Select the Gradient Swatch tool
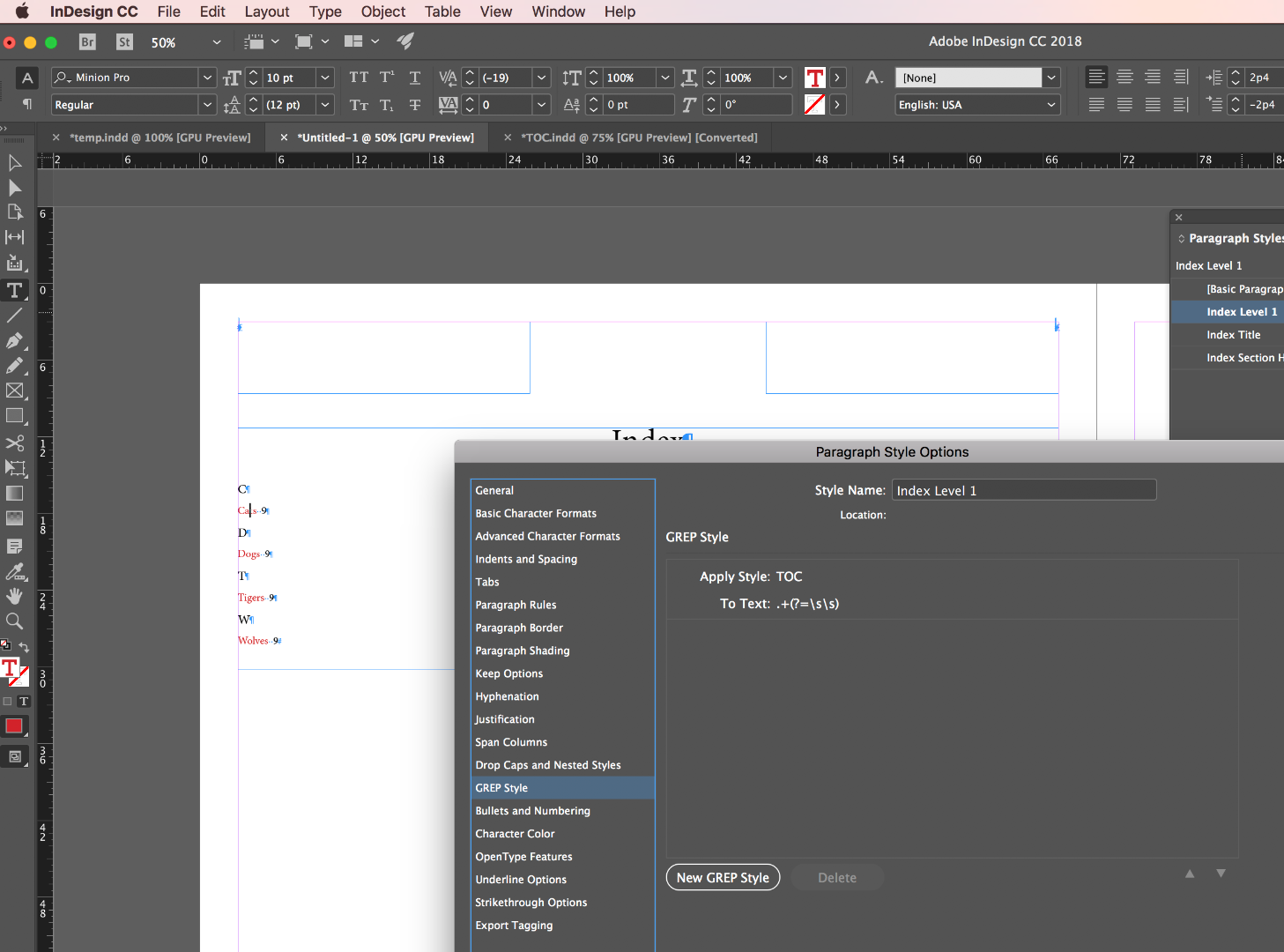1284x952 pixels. coord(15,494)
